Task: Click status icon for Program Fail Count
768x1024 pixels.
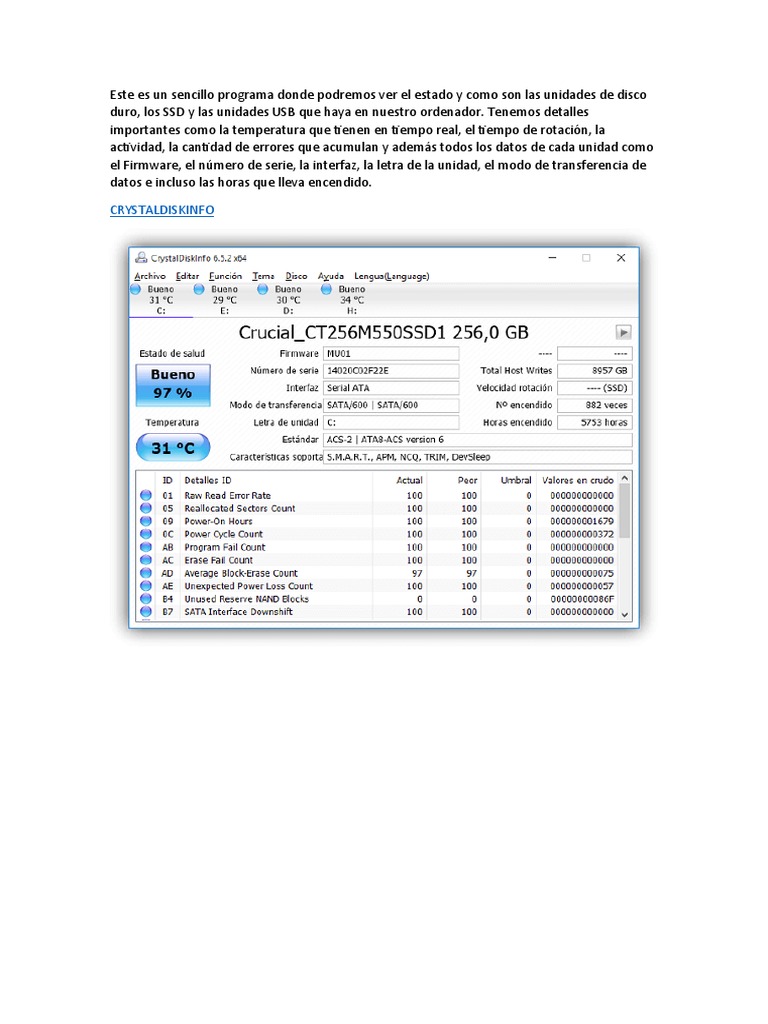Action: pyautogui.click(x=146, y=547)
